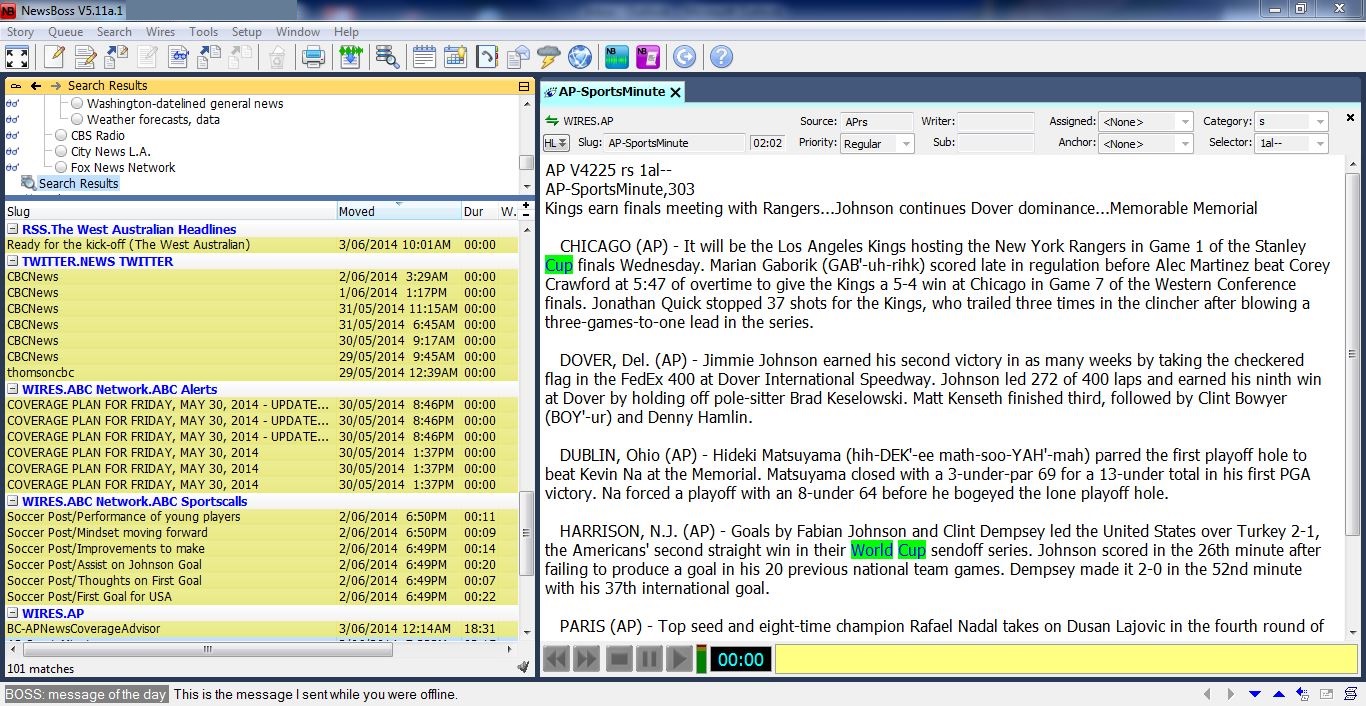
Task: Click the audio stop button
Action: point(619,659)
